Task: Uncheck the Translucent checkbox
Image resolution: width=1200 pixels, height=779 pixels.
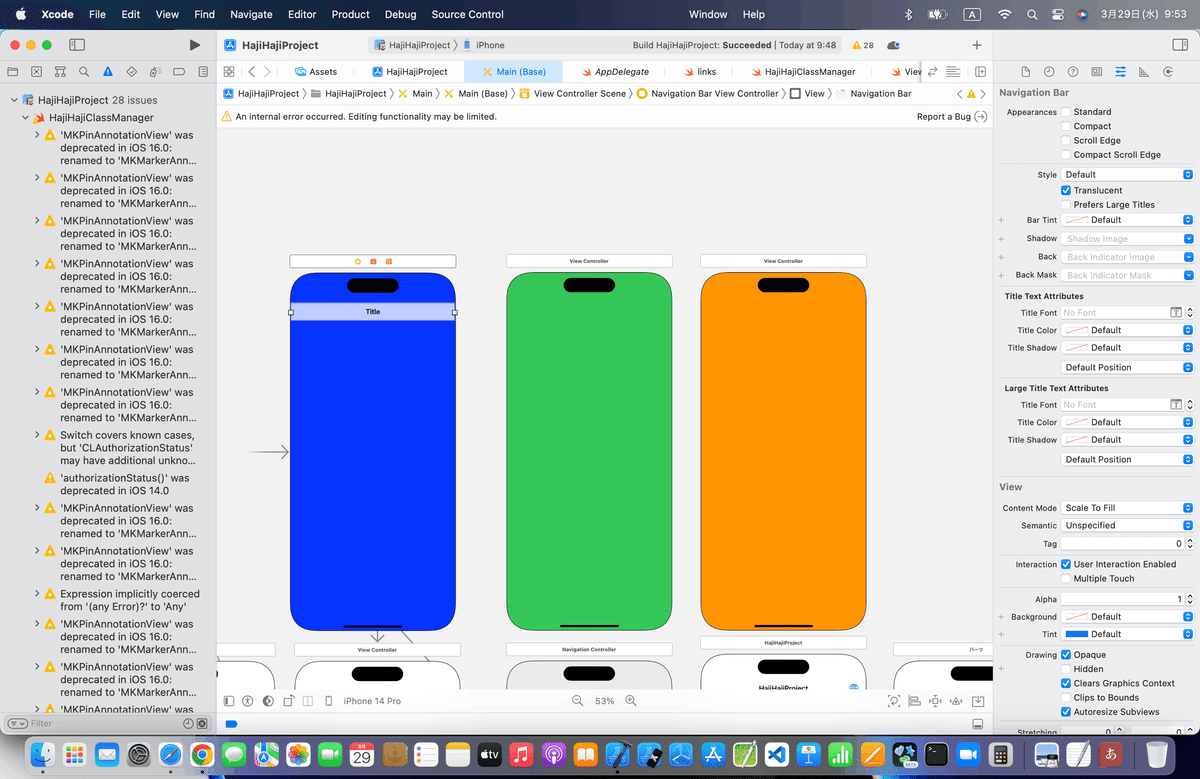Action: tap(1066, 190)
